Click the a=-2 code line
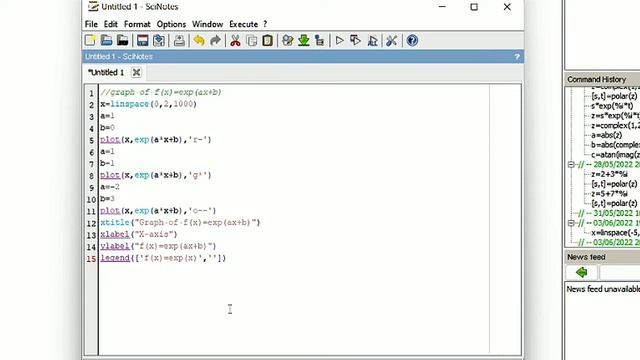 click(x=110, y=187)
